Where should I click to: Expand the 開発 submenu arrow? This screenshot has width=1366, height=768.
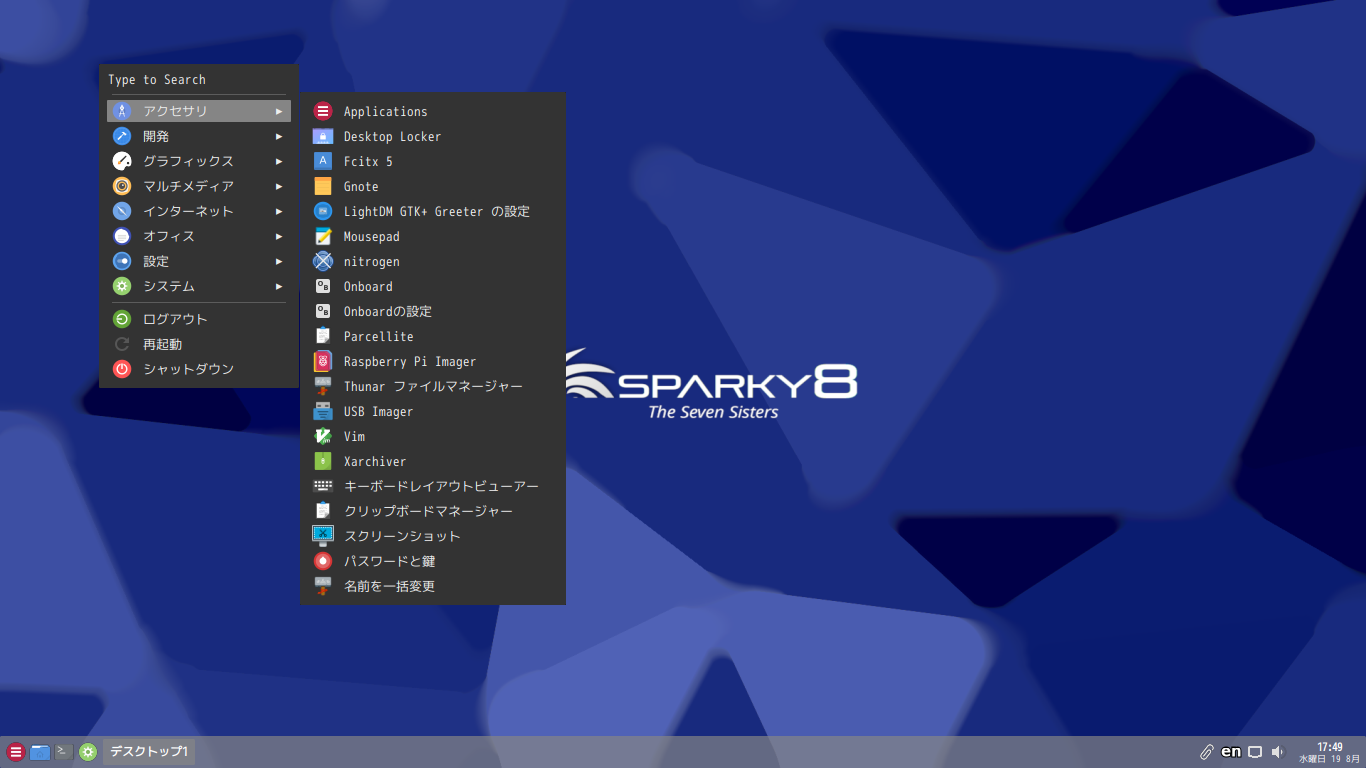[x=279, y=136]
